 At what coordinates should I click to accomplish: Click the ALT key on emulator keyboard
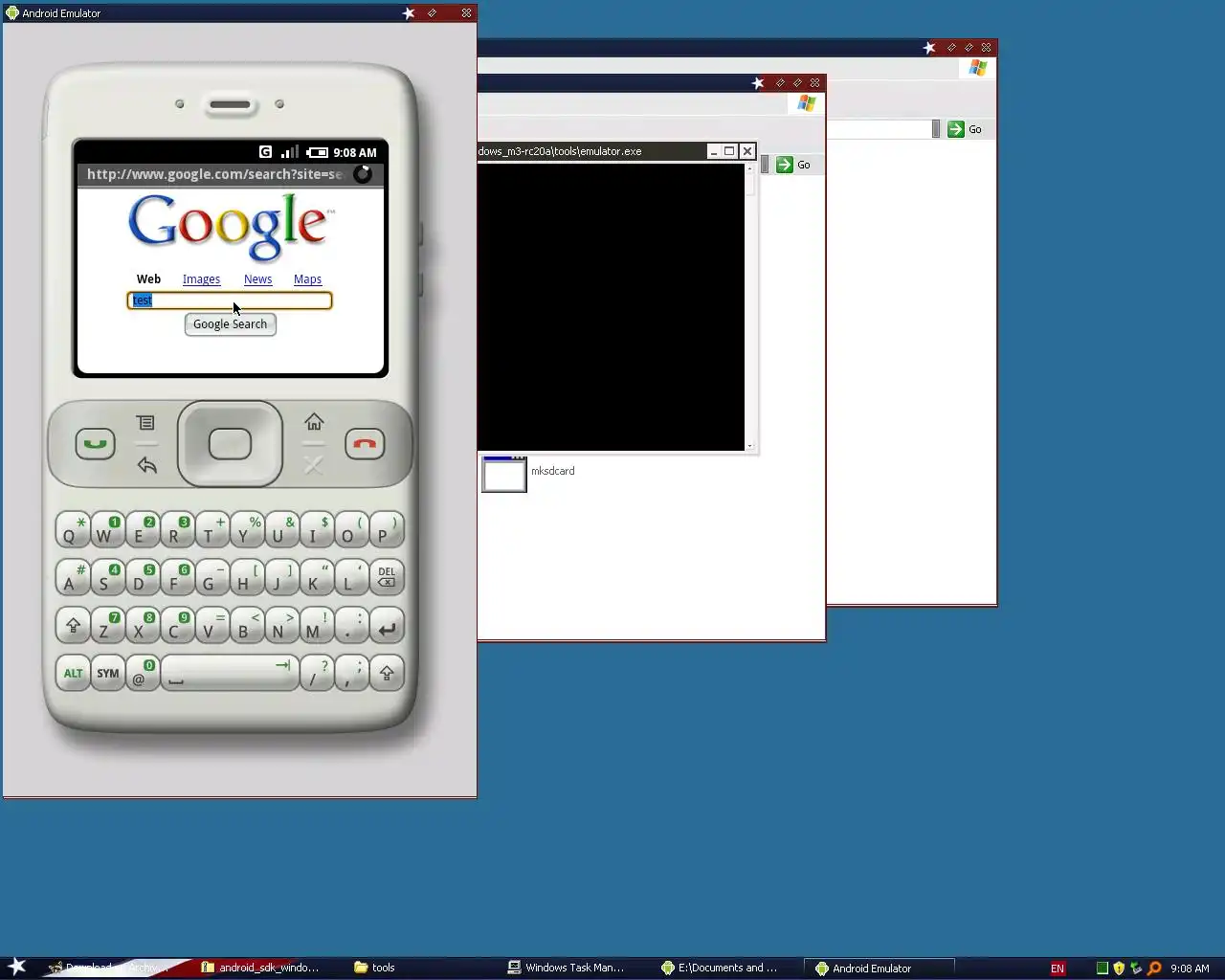point(73,673)
